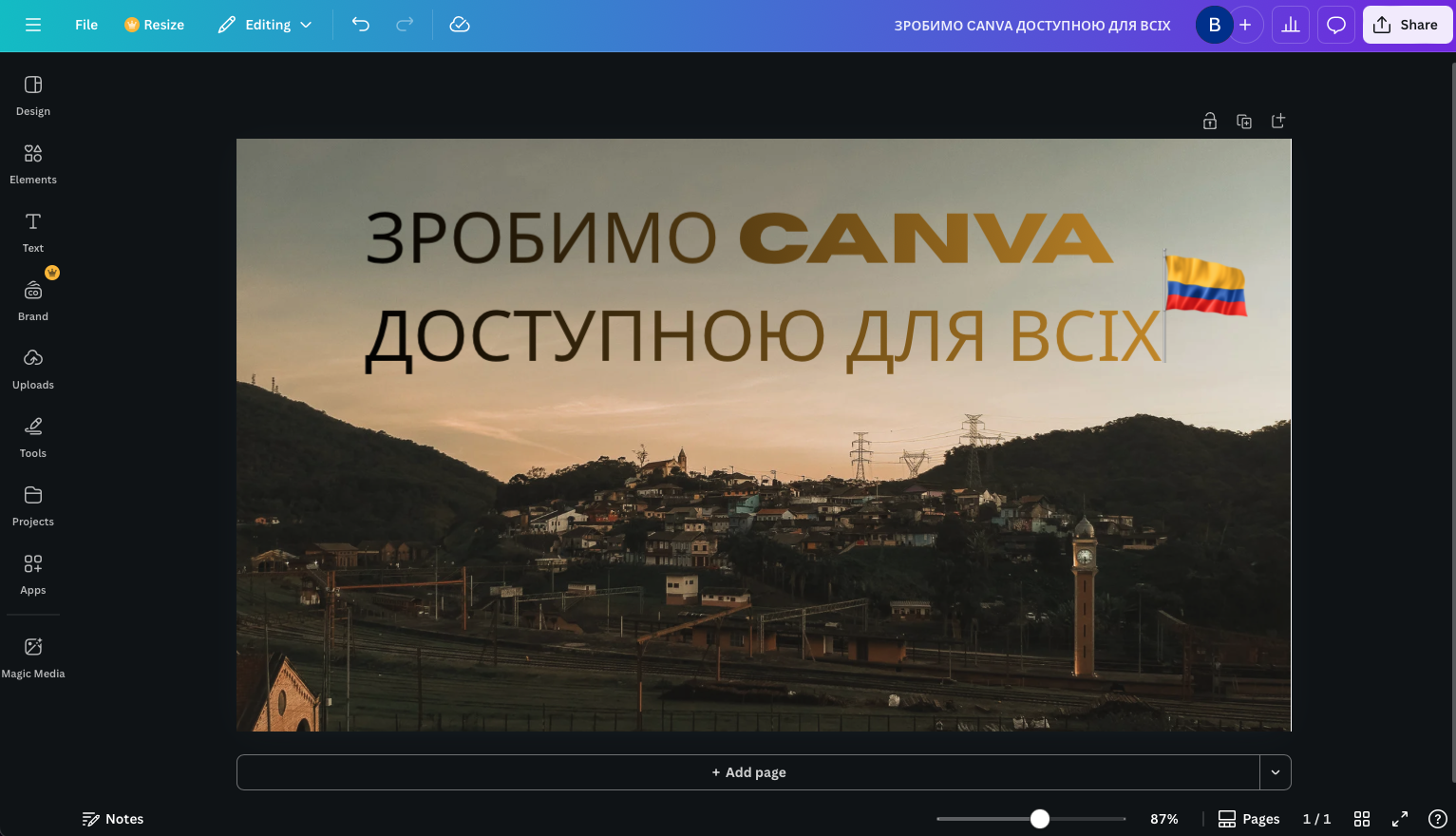1456x836 pixels.
Task: Open the Elements panel
Action: [x=33, y=164]
